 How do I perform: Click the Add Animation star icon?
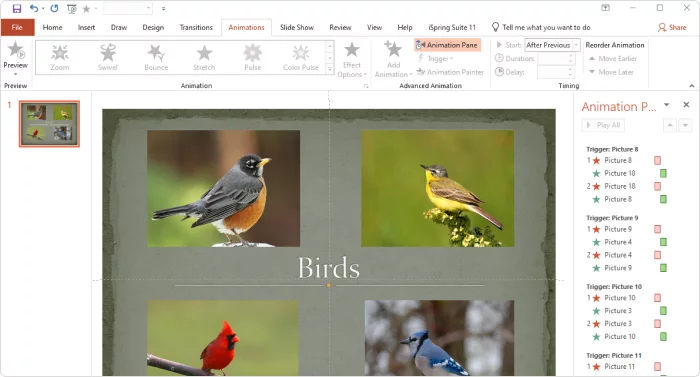[393, 49]
